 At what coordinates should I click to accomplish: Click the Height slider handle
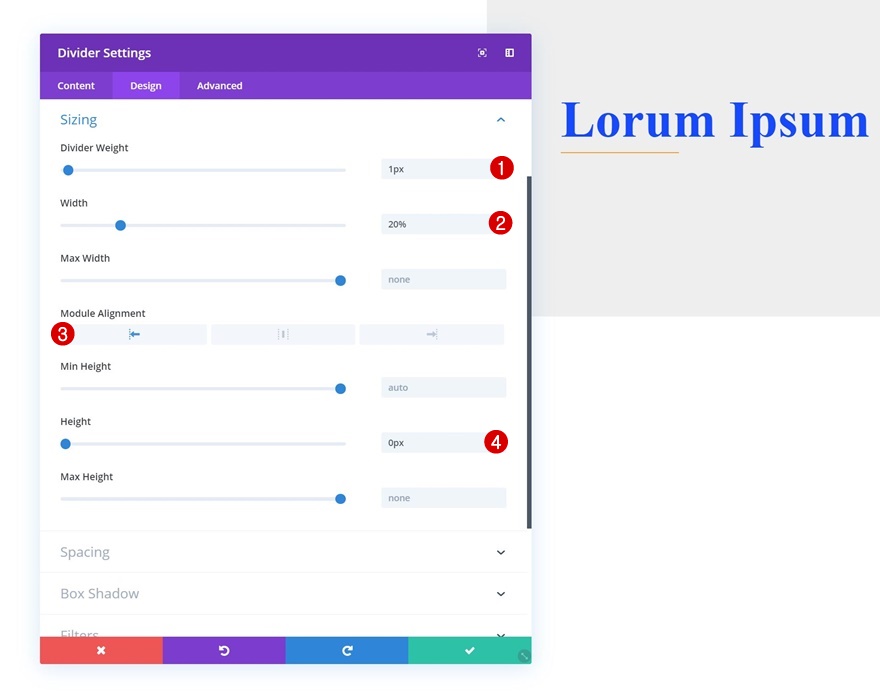coord(66,444)
